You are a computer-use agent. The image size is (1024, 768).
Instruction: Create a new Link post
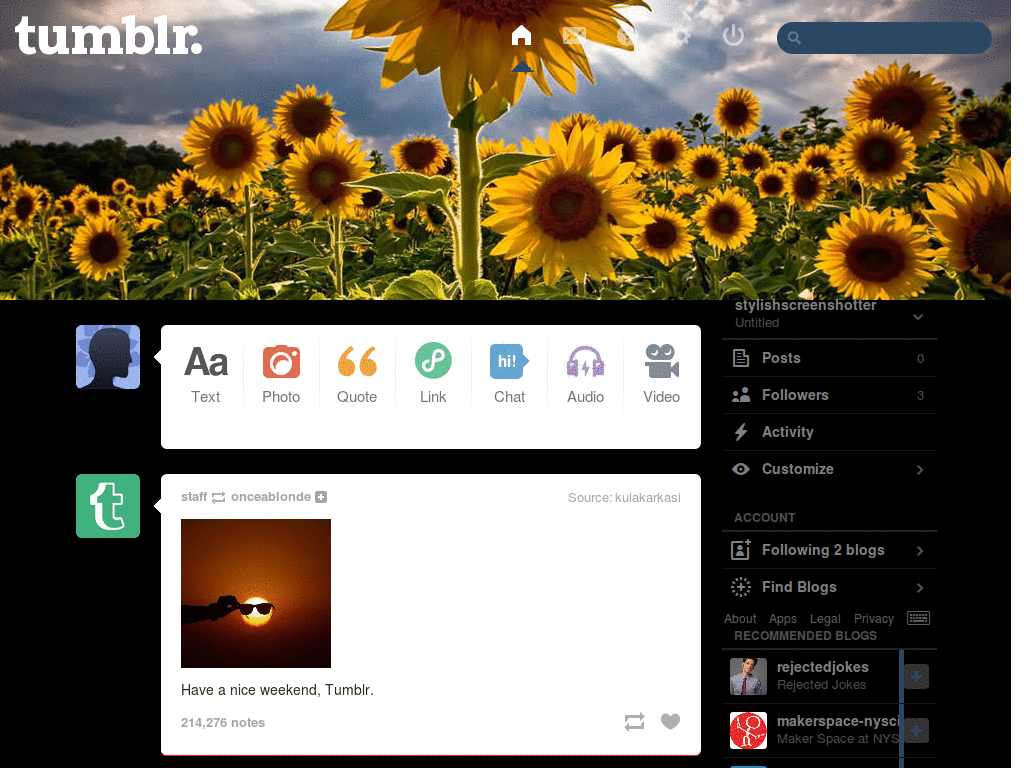[x=433, y=374]
